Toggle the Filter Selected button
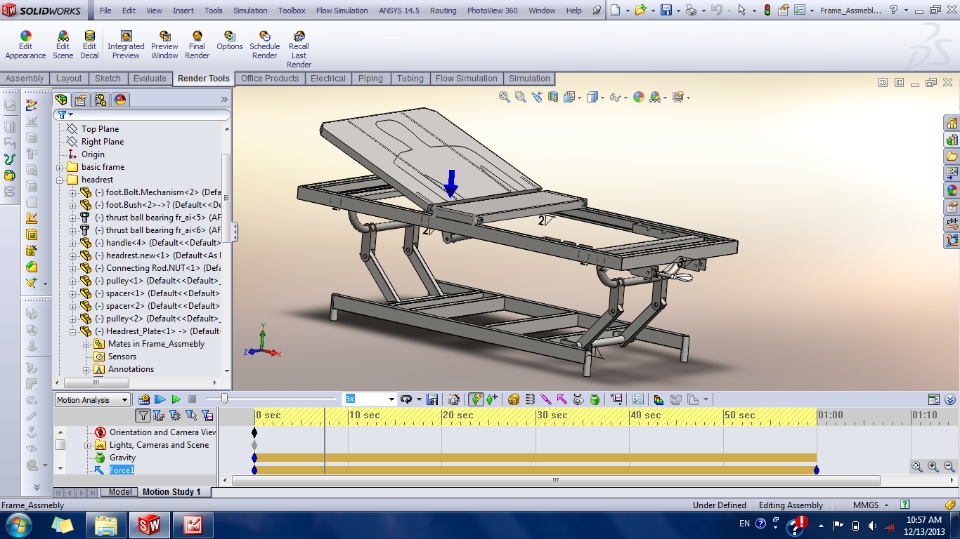This screenshot has width=960, height=539. [191, 416]
